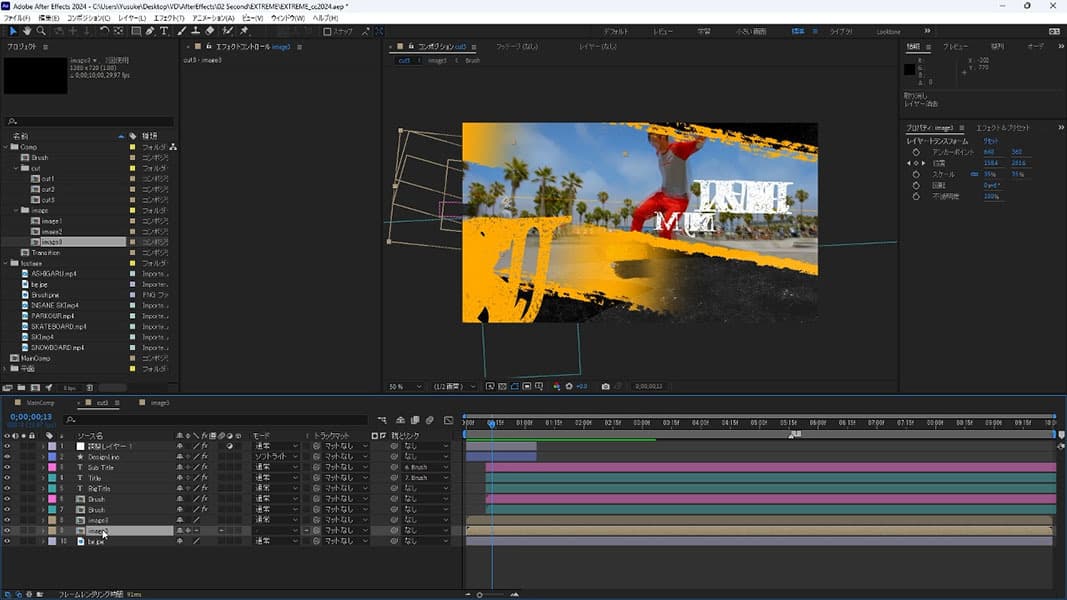This screenshot has height=600, width=1067.
Task: Switch to the MainComp timeline tab
Action: pyautogui.click(x=40, y=403)
